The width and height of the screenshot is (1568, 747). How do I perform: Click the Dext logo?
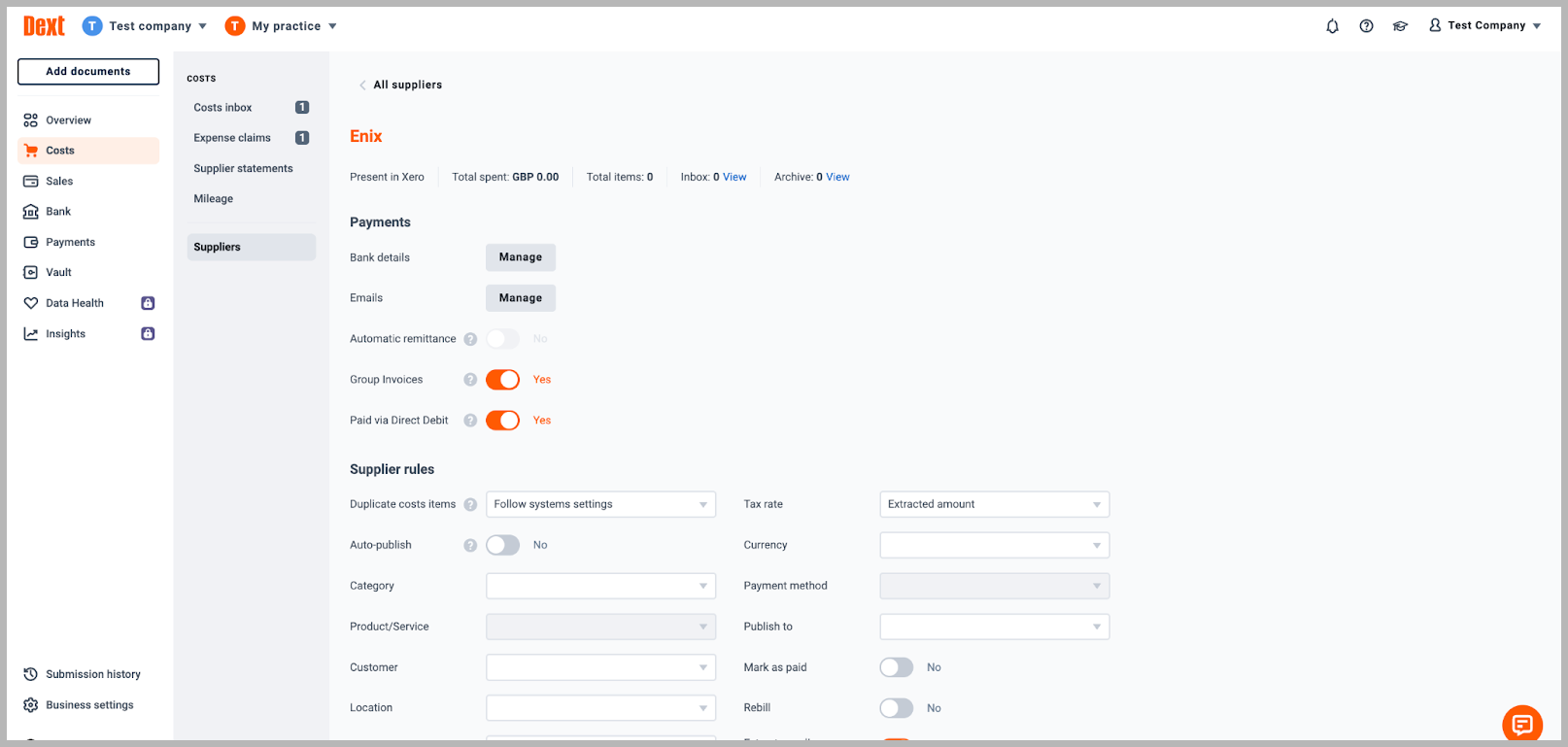(x=44, y=26)
